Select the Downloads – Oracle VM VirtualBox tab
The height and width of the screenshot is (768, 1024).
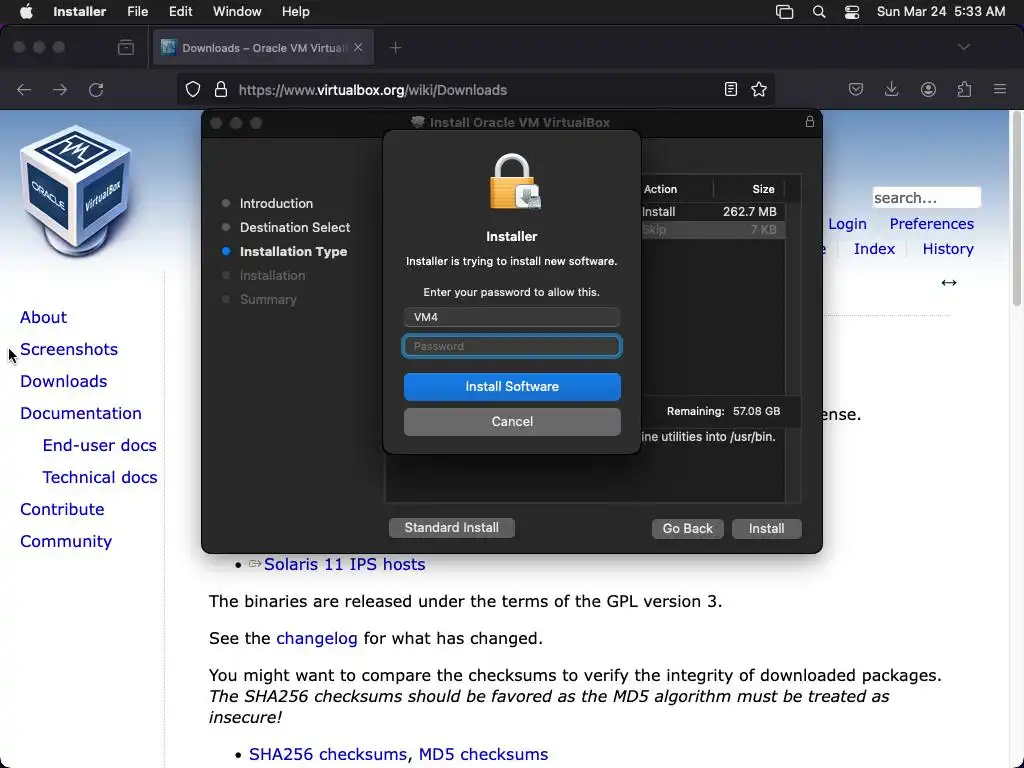263,48
